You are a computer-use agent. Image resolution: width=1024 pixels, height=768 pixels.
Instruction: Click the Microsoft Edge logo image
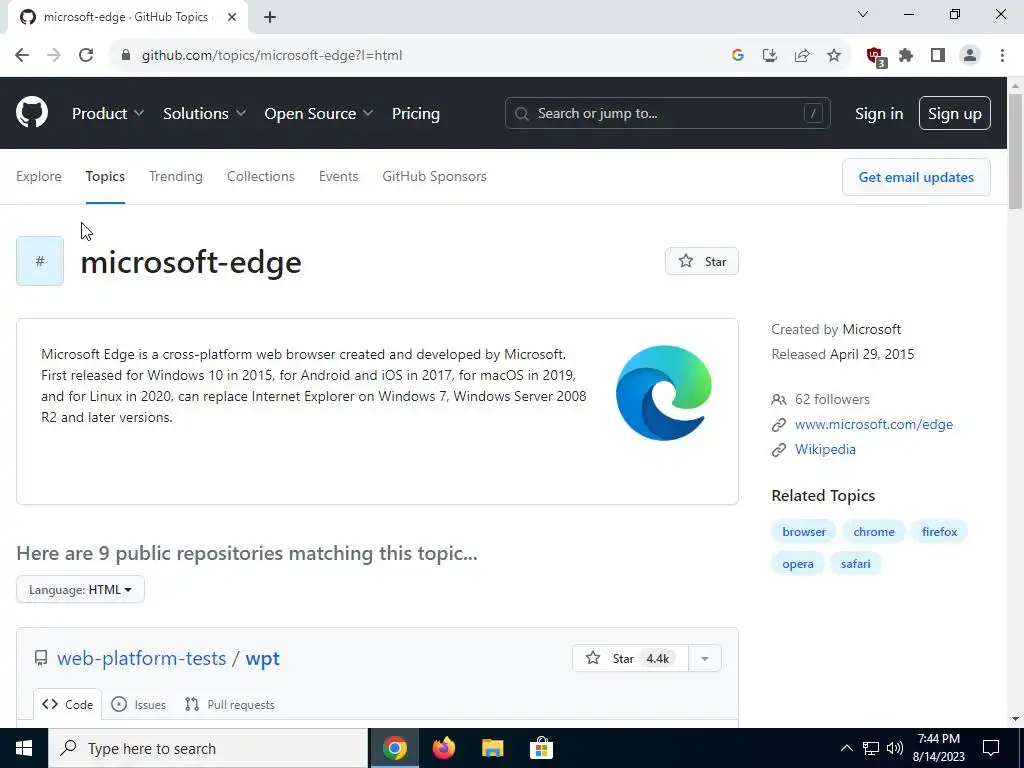point(664,393)
